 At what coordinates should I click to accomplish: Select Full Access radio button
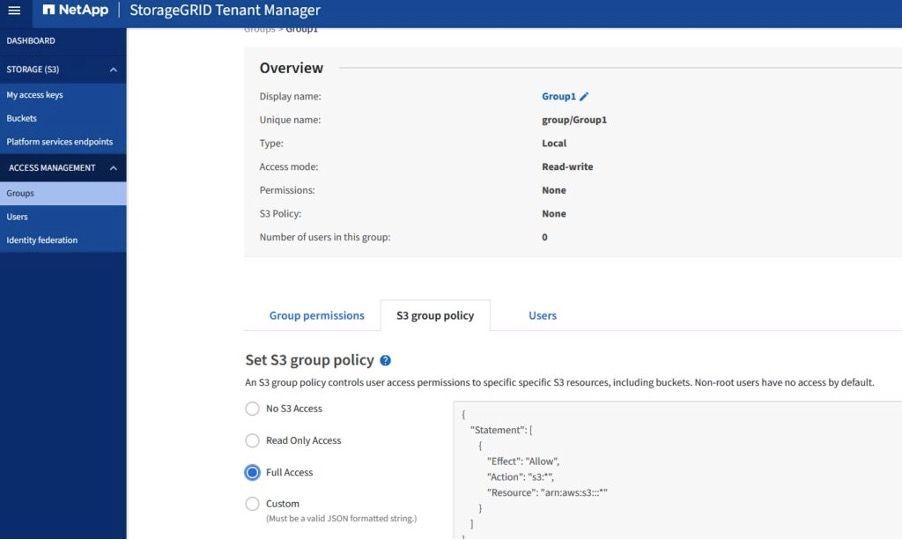[253, 473]
